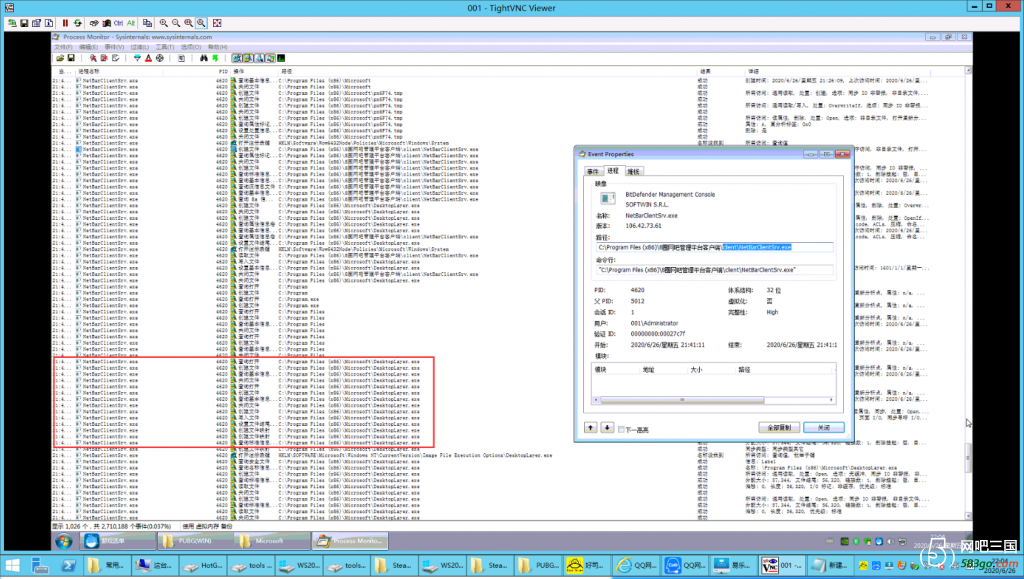Zoom out of the TightVNC view
1024x579 pixels.
(x=176, y=23)
